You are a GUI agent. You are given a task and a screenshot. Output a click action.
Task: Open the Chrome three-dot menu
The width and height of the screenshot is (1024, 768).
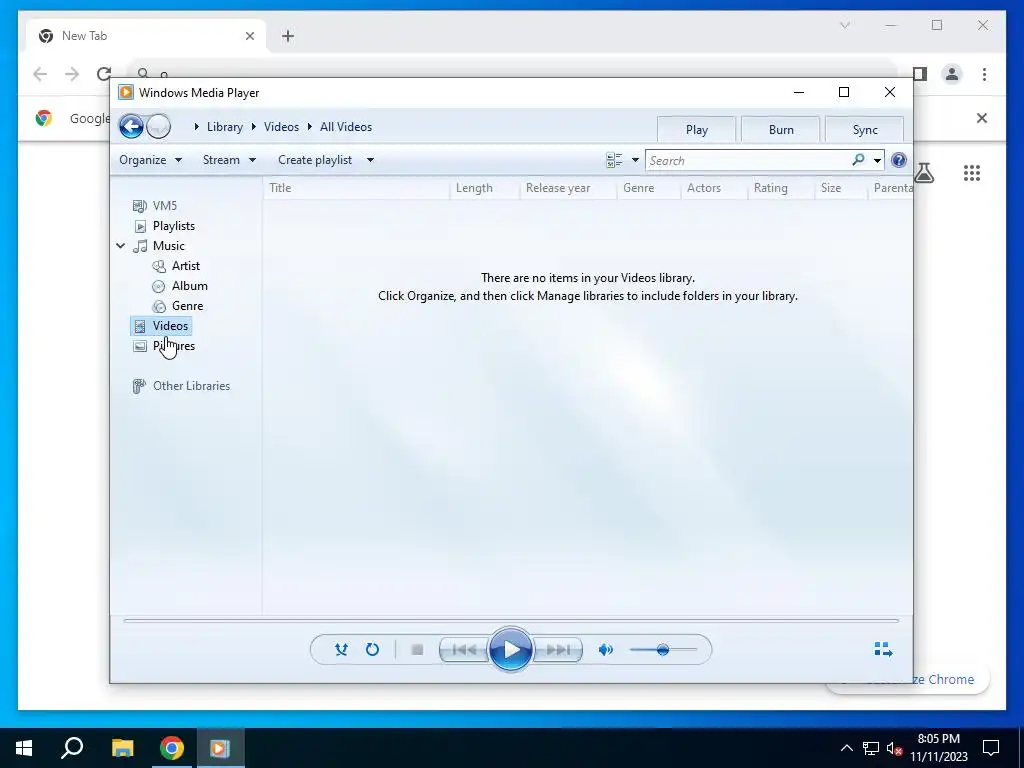[984, 74]
